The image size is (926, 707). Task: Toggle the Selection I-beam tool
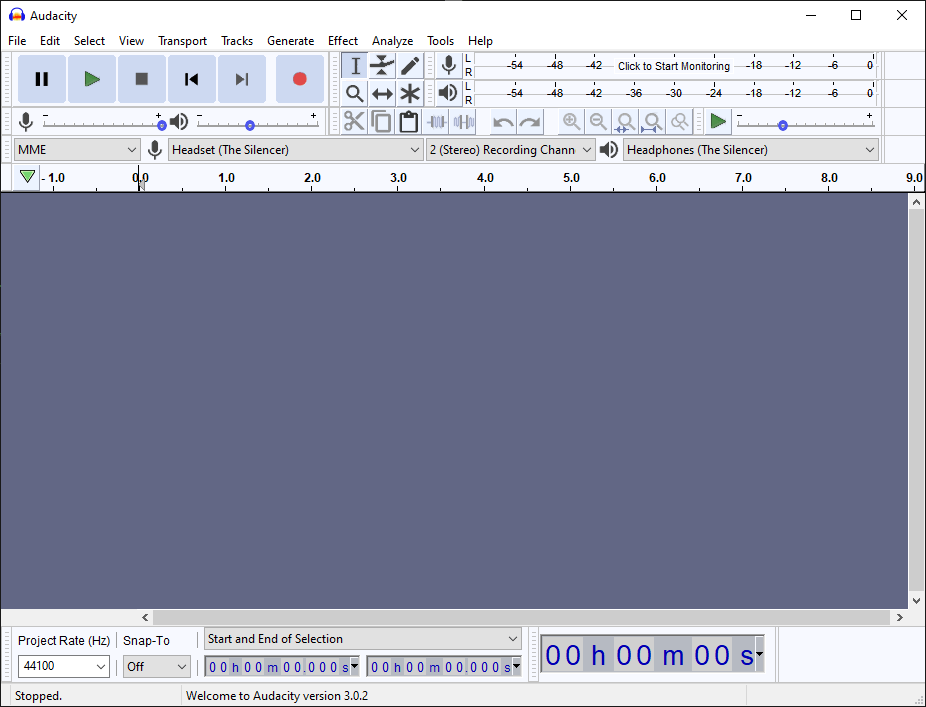click(x=354, y=66)
